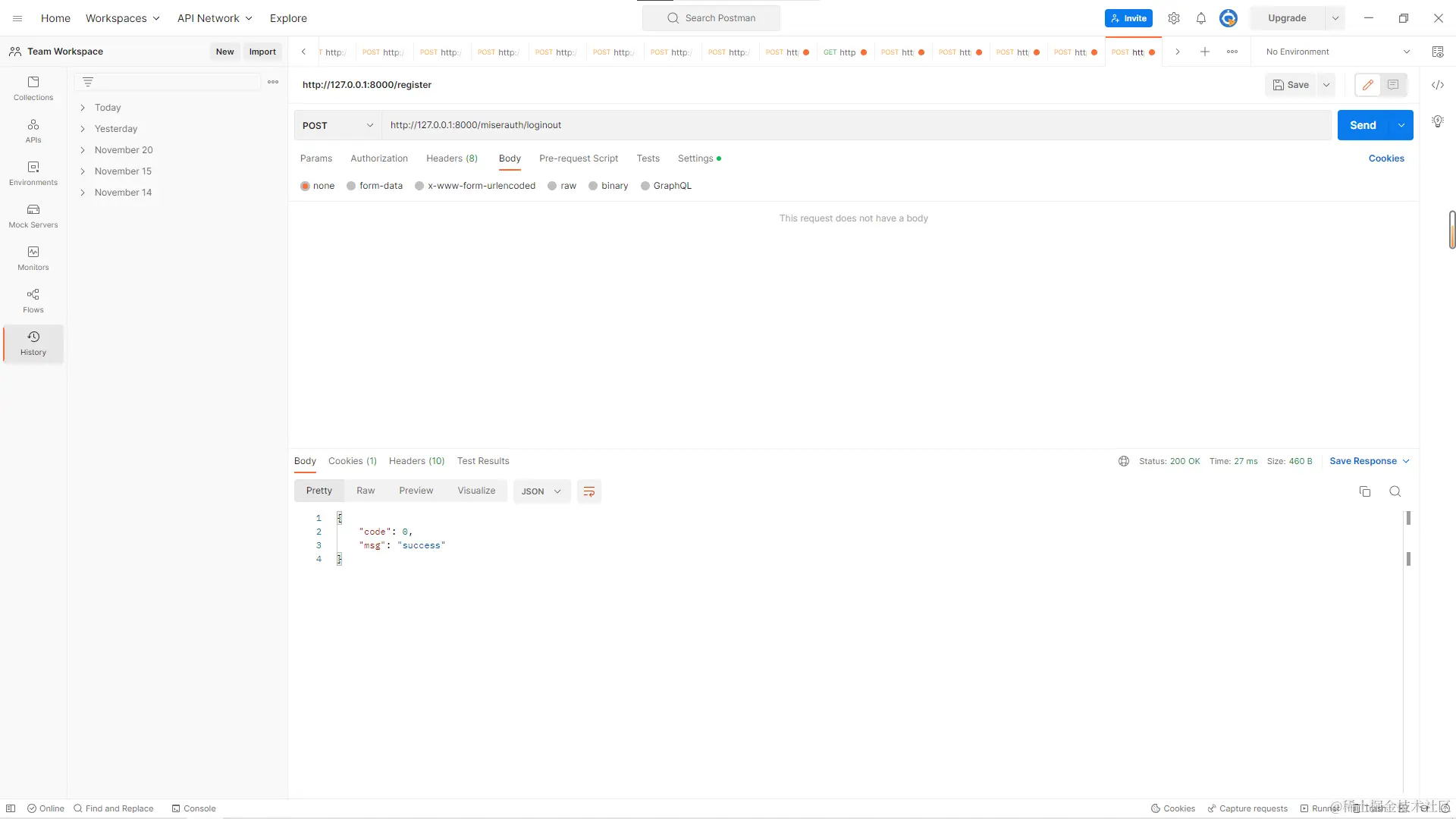Toggle the bottom-left sidebar layout icon
This screenshot has height=819, width=1456.
click(11, 808)
